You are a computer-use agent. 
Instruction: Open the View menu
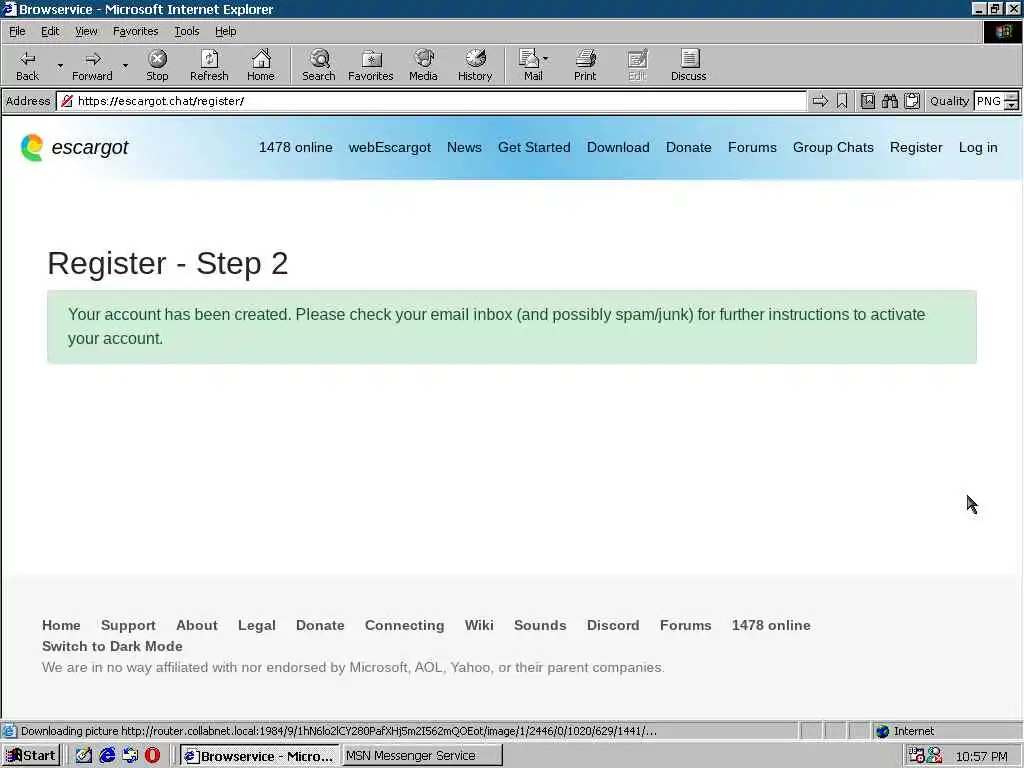point(86,31)
